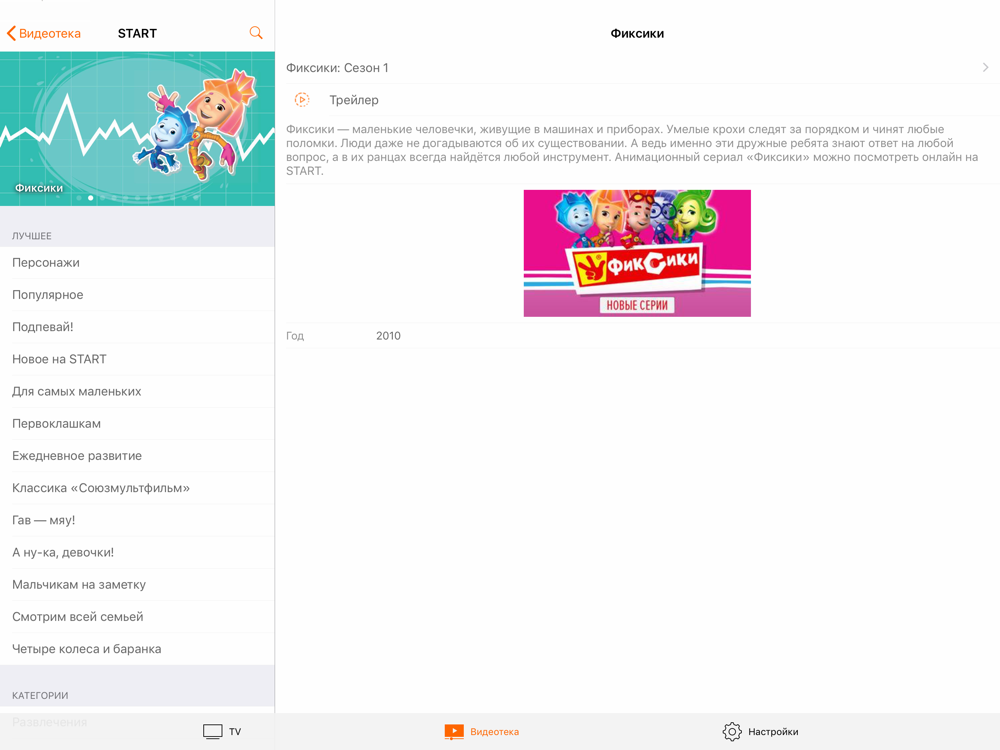Select the Персонажи category

point(137,263)
